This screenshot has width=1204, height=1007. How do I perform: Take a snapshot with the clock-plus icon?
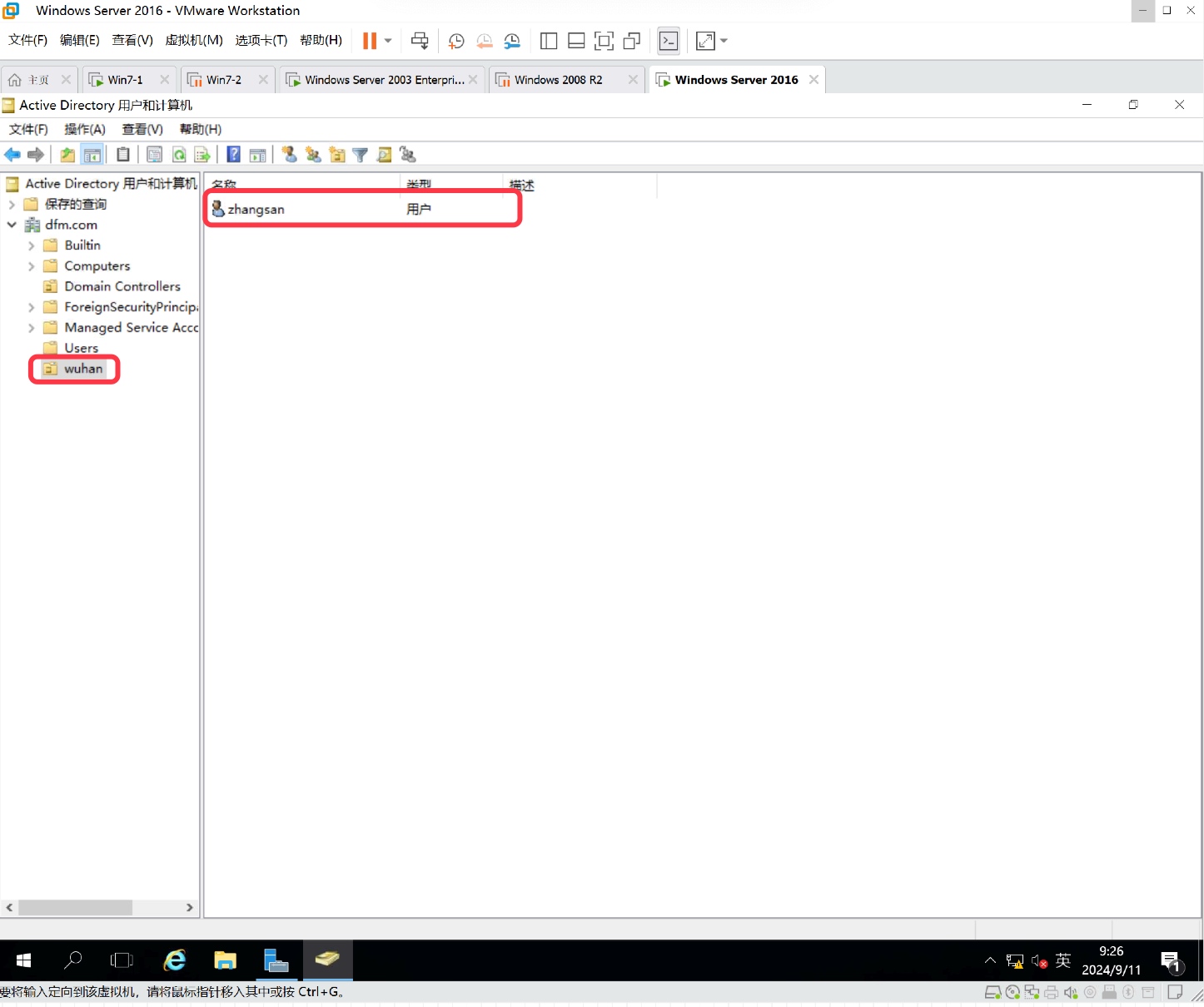456,41
